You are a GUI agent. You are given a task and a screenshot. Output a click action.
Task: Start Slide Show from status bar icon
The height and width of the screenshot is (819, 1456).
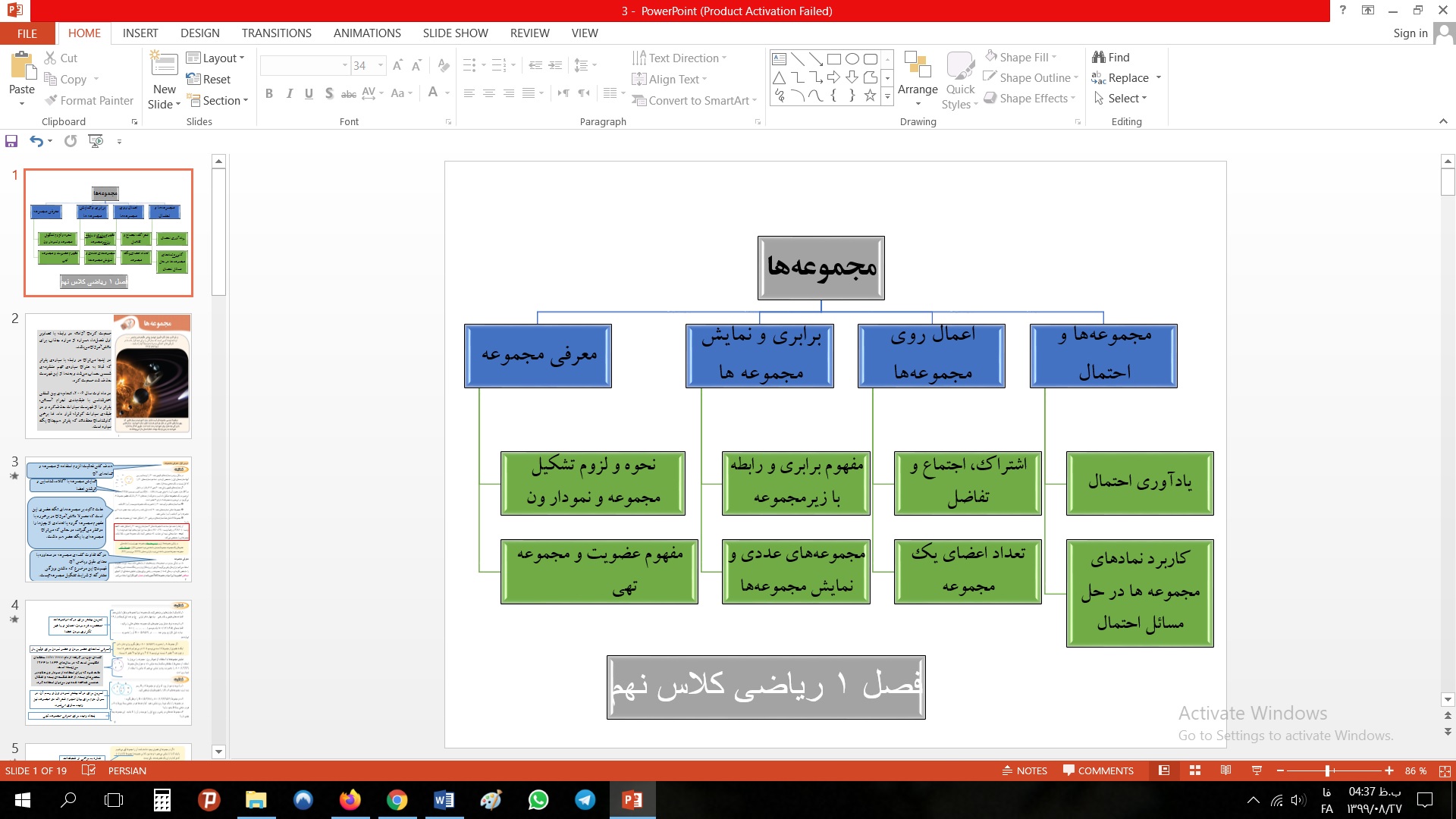tap(1257, 770)
